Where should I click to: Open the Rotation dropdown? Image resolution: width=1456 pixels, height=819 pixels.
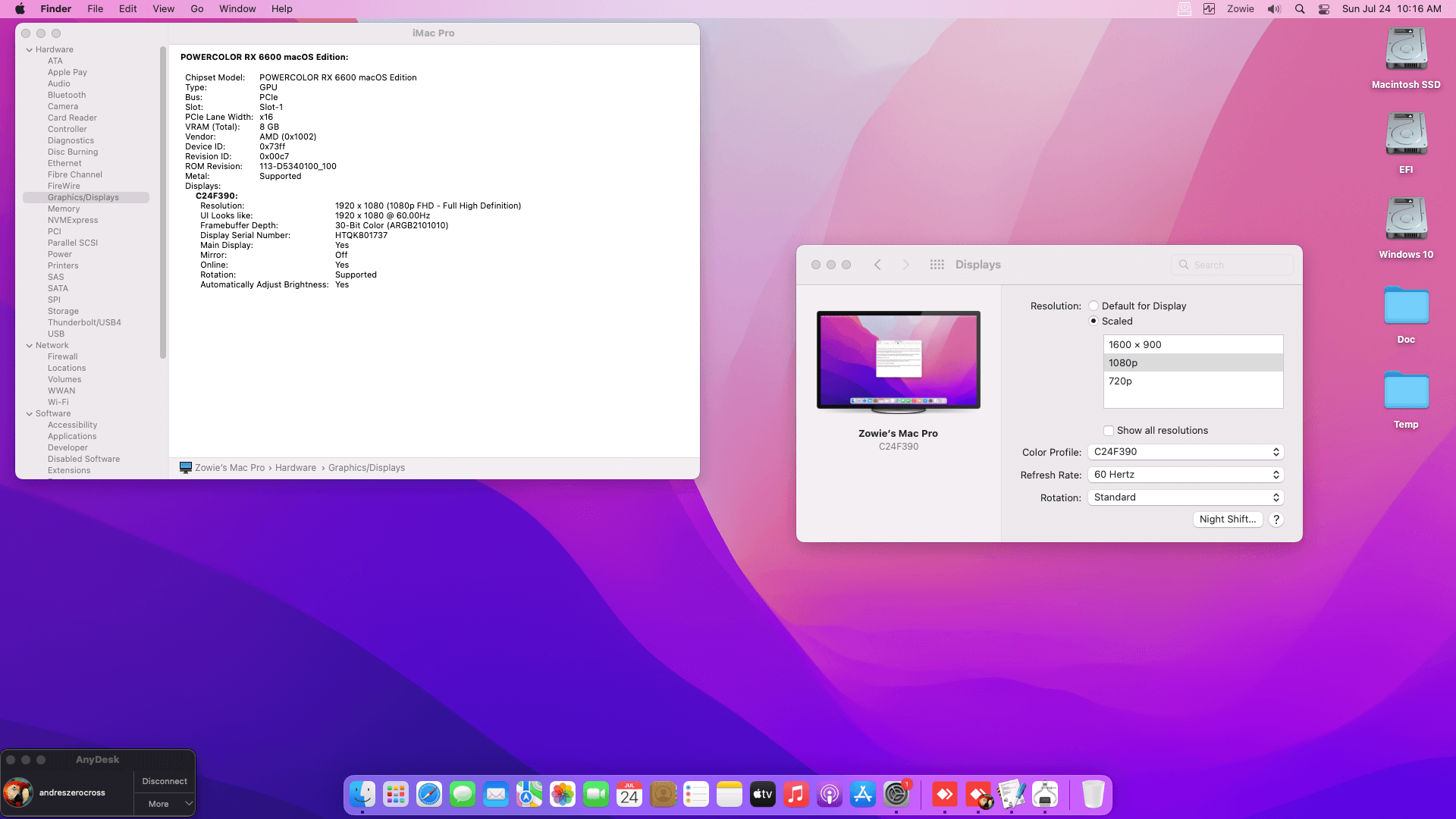tap(1185, 497)
